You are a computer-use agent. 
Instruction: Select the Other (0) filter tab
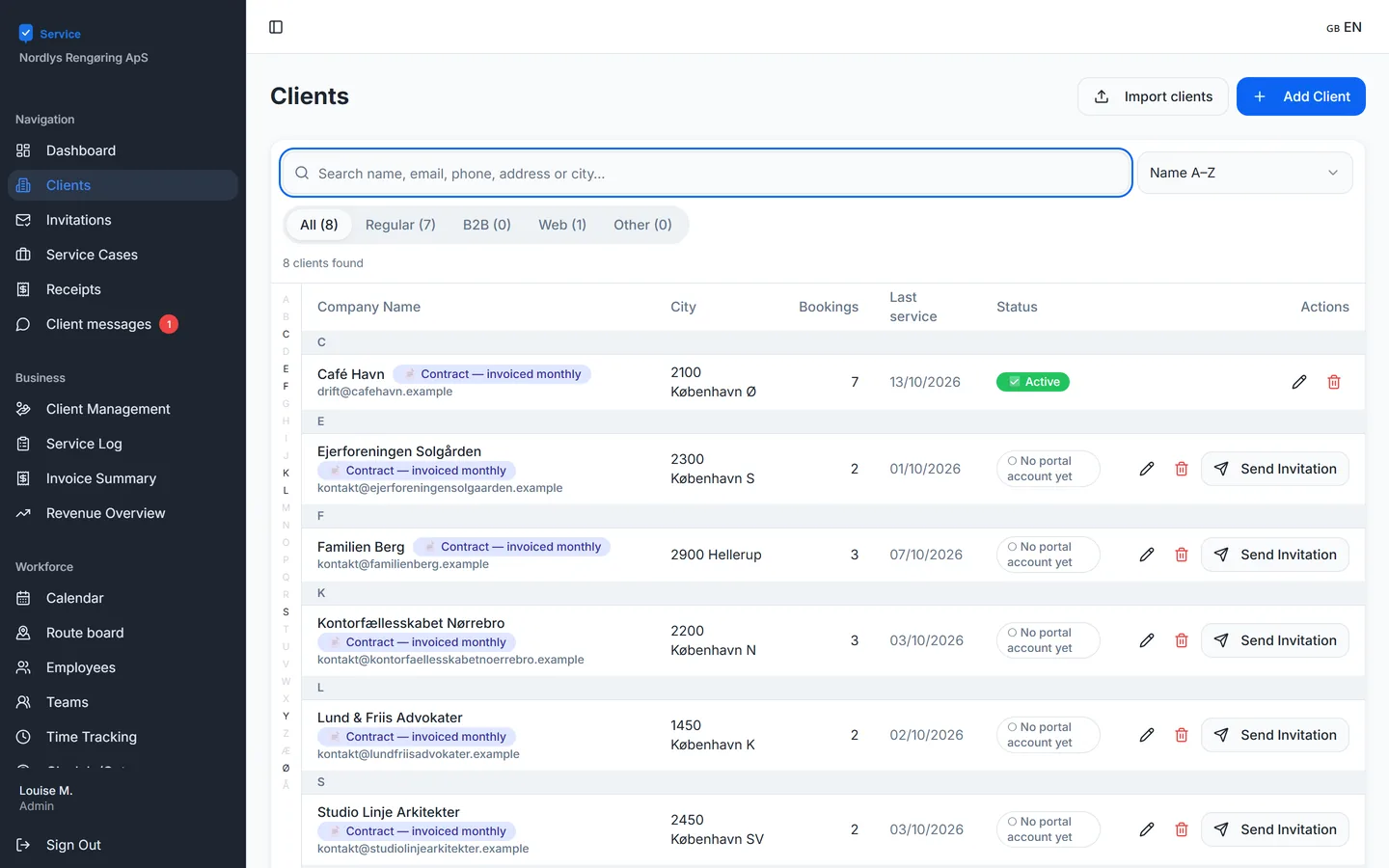642,225
